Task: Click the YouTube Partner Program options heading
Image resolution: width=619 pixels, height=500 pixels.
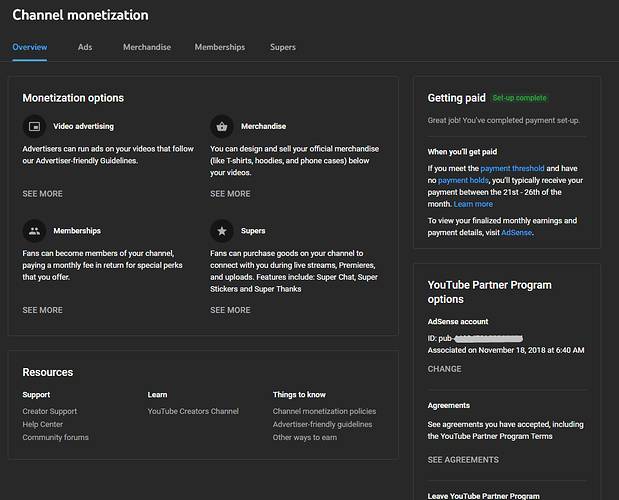Action: 490,292
